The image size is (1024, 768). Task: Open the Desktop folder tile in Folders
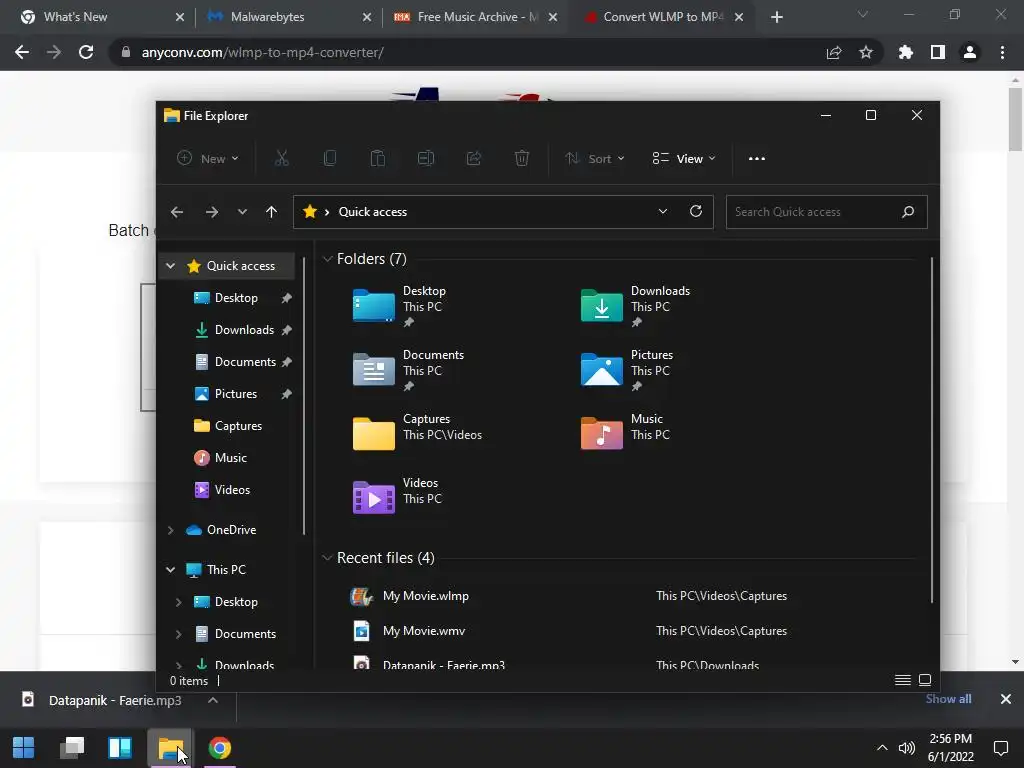tap(400, 306)
